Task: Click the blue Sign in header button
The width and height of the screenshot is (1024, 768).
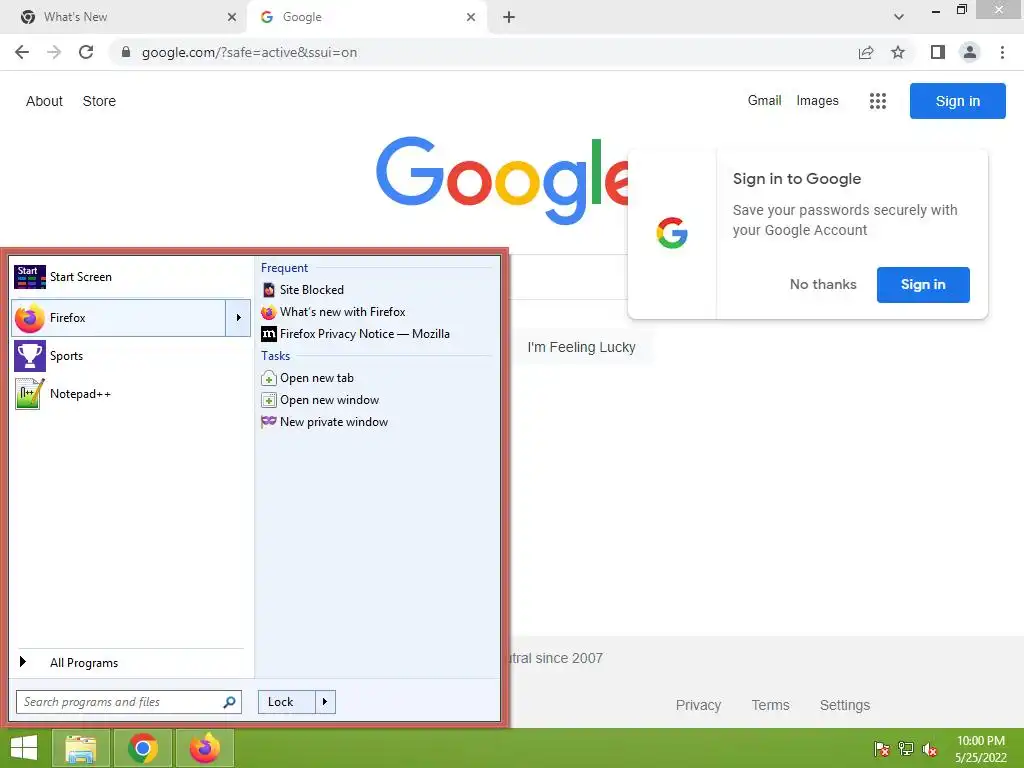Action: [957, 101]
